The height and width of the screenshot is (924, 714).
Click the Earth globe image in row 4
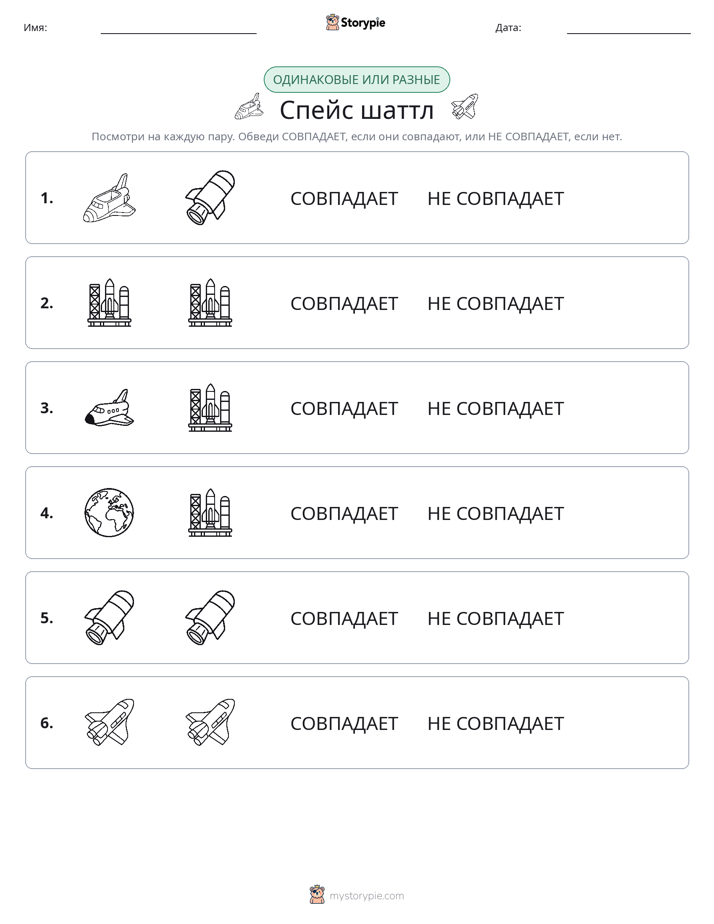[x=109, y=513]
